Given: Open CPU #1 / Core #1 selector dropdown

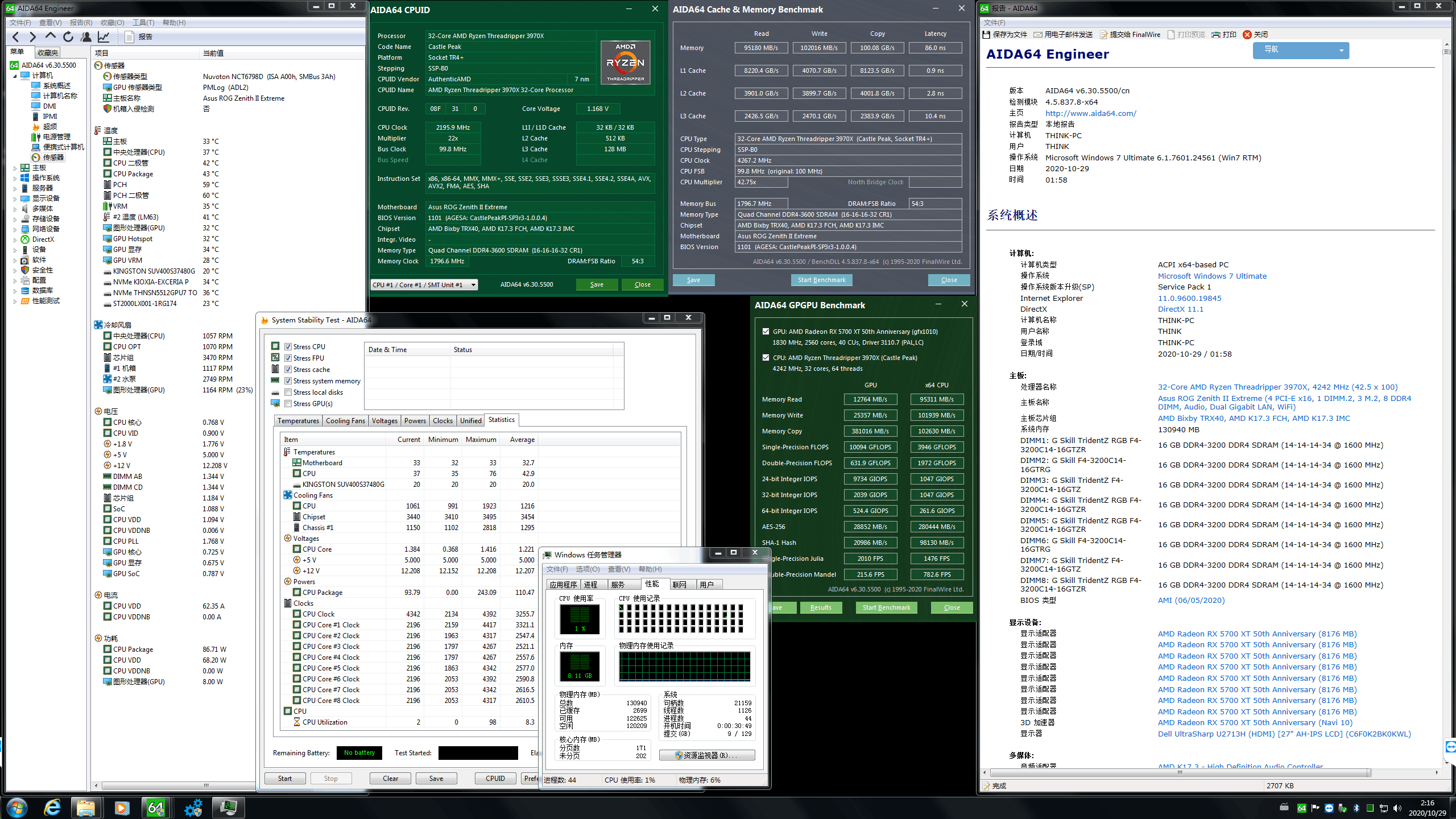Looking at the screenshot, I should click(x=424, y=284).
